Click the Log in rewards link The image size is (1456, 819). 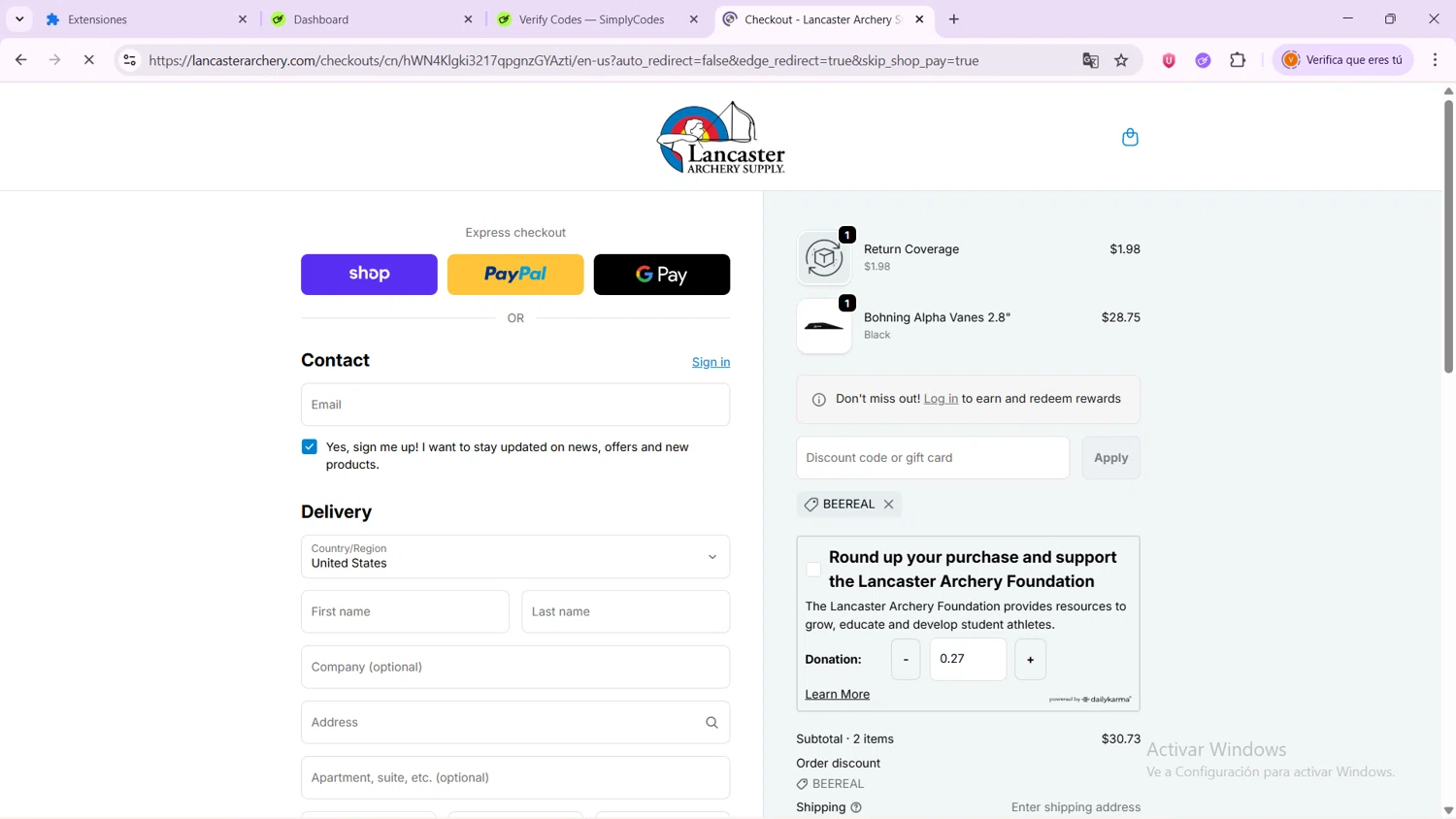pos(941,399)
